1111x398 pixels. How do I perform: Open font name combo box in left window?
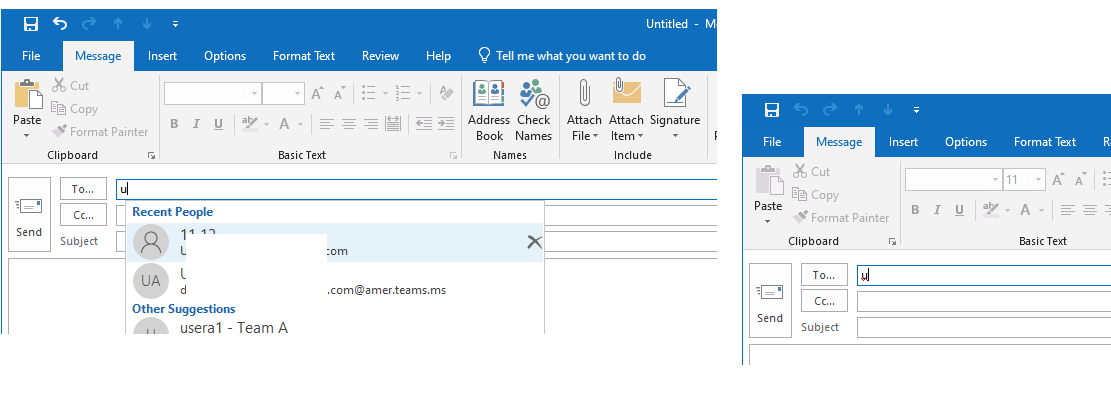coord(213,93)
